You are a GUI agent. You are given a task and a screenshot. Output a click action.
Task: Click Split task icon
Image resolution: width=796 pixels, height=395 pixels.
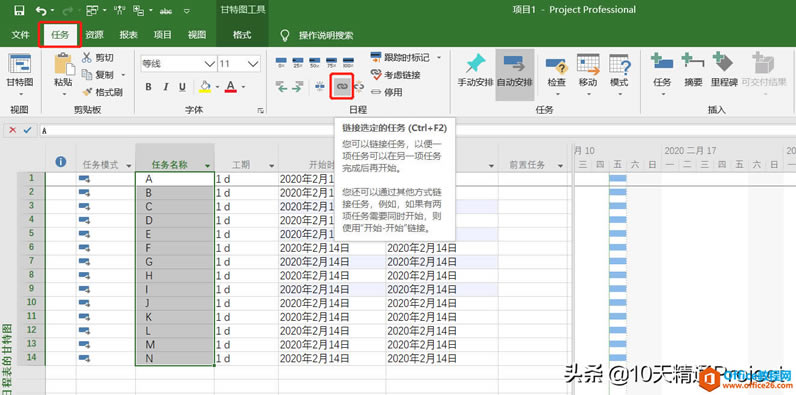[320, 87]
